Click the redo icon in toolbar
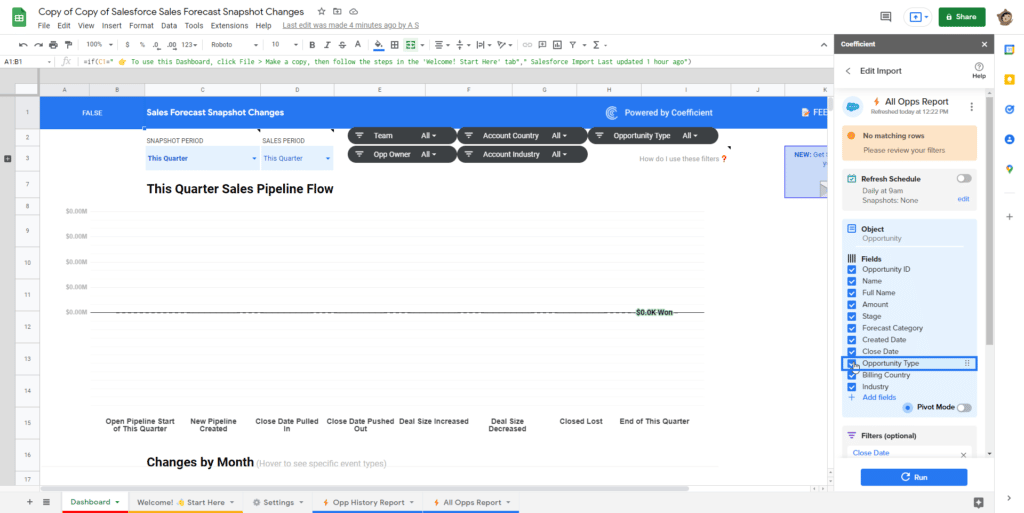Screen dimensions: 1024x513 click(39, 45)
